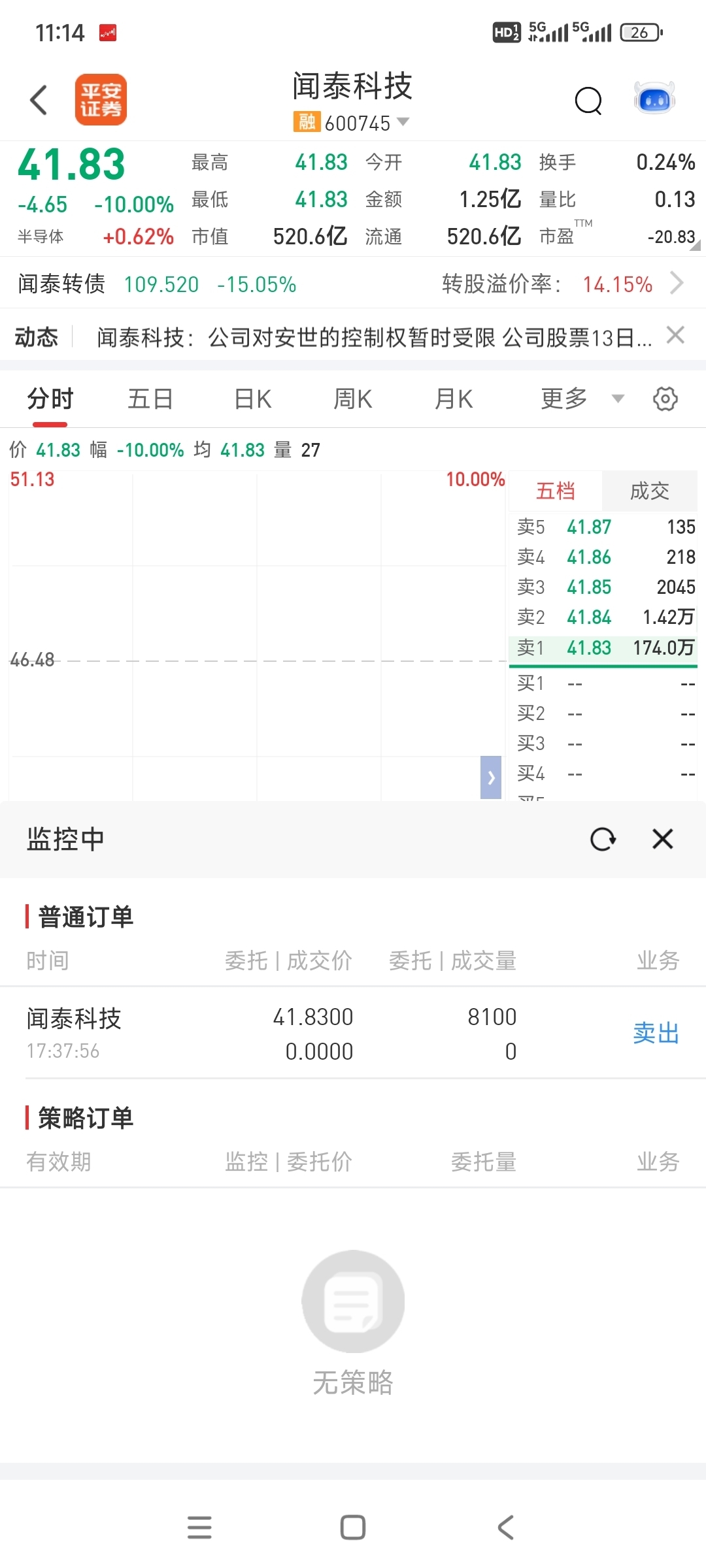Image resolution: width=706 pixels, height=1568 pixels.
Task: Open stock search with magnifier icon
Action: [588, 101]
